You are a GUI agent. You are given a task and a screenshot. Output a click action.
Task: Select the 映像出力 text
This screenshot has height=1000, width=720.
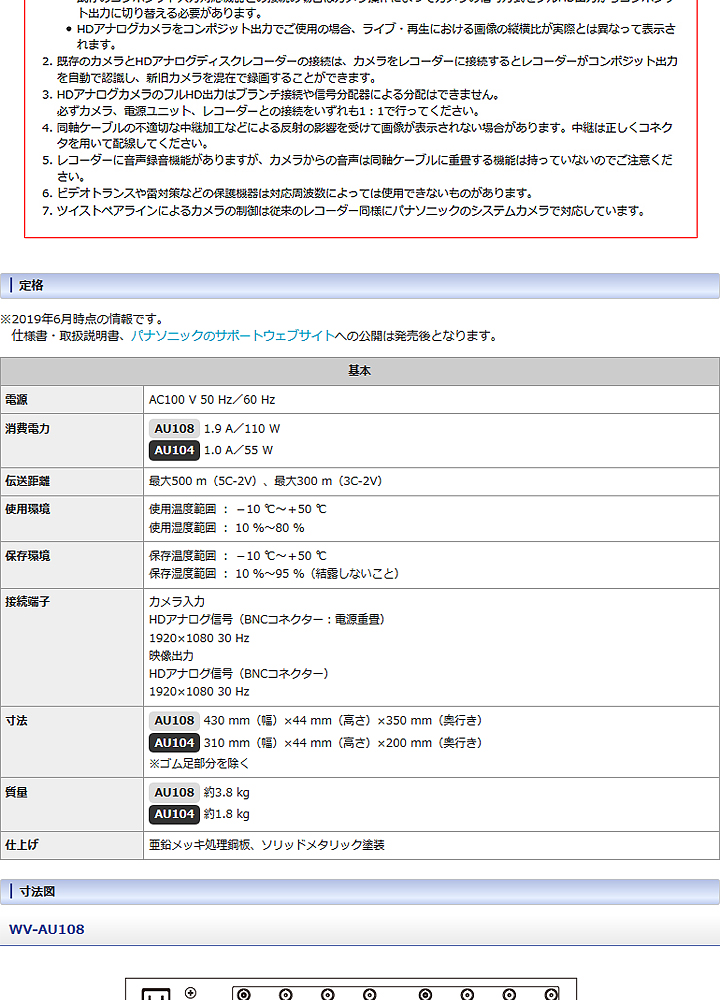click(x=171, y=656)
